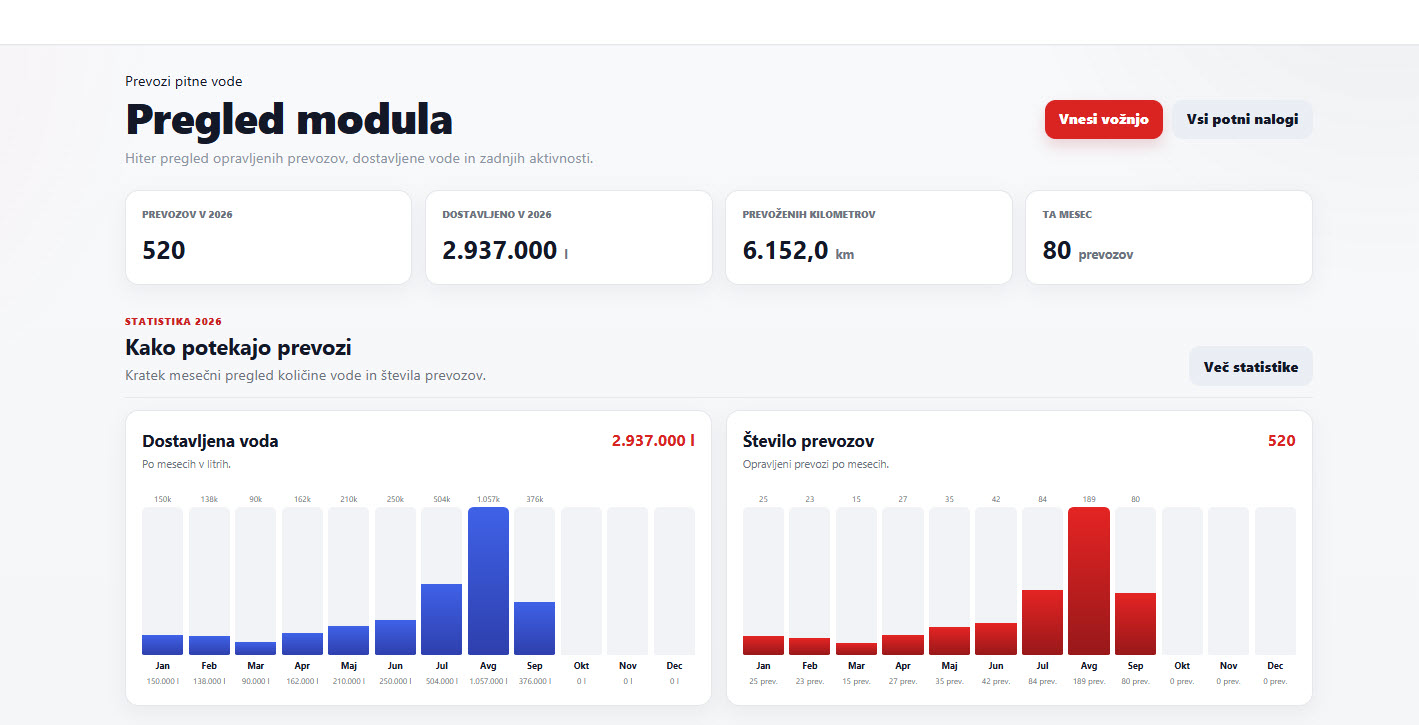This screenshot has height=725, width=1419.
Task: Select the red "2.937.000 l" chart total
Action: [x=653, y=440]
